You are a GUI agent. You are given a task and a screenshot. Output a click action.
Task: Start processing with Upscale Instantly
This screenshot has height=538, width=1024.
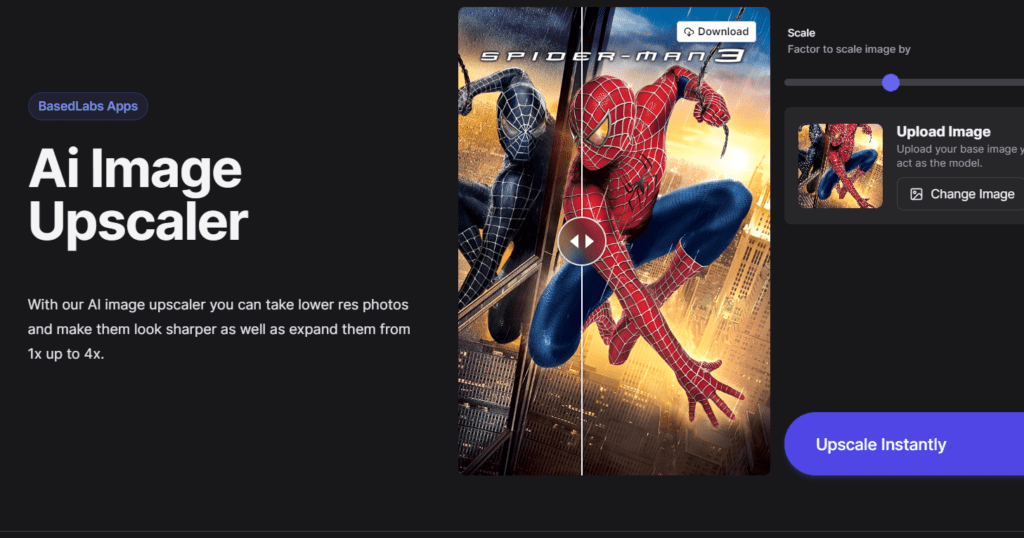click(x=904, y=444)
